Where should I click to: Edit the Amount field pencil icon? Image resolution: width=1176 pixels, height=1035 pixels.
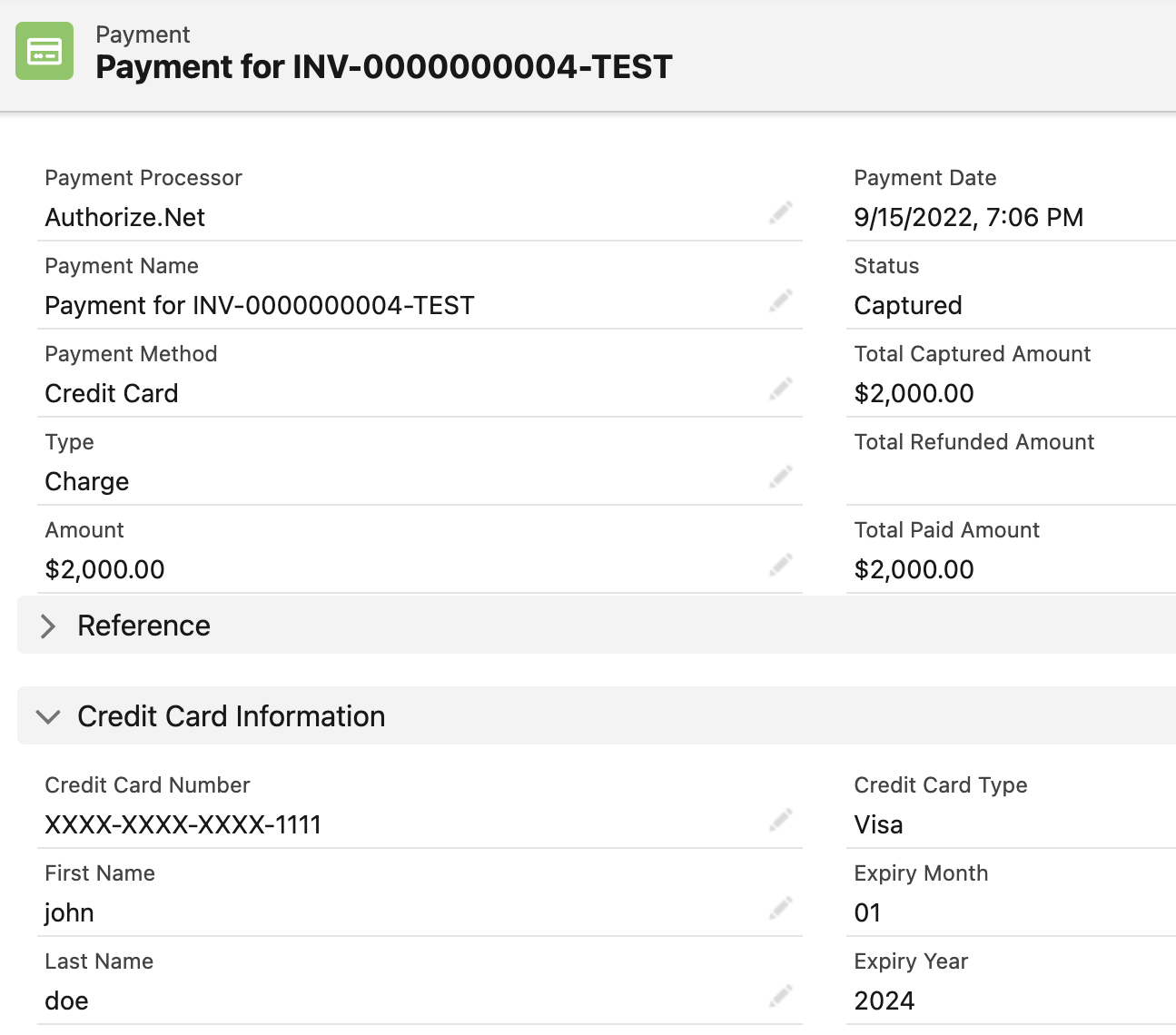[780, 565]
